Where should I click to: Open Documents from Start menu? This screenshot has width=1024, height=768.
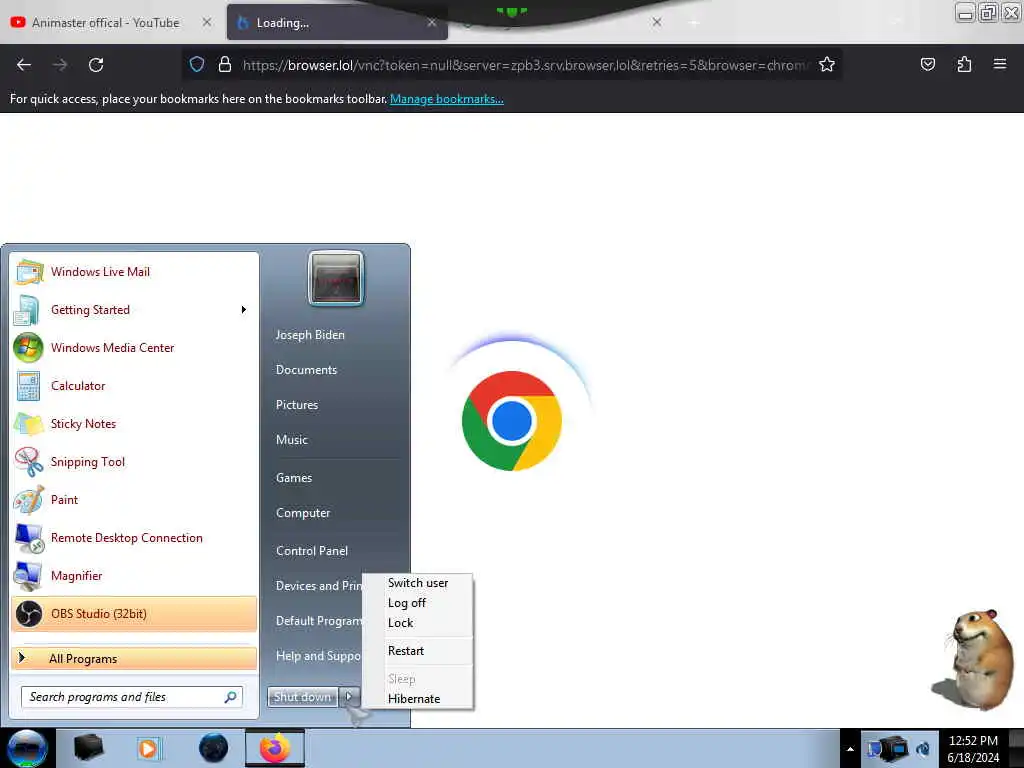pos(306,370)
